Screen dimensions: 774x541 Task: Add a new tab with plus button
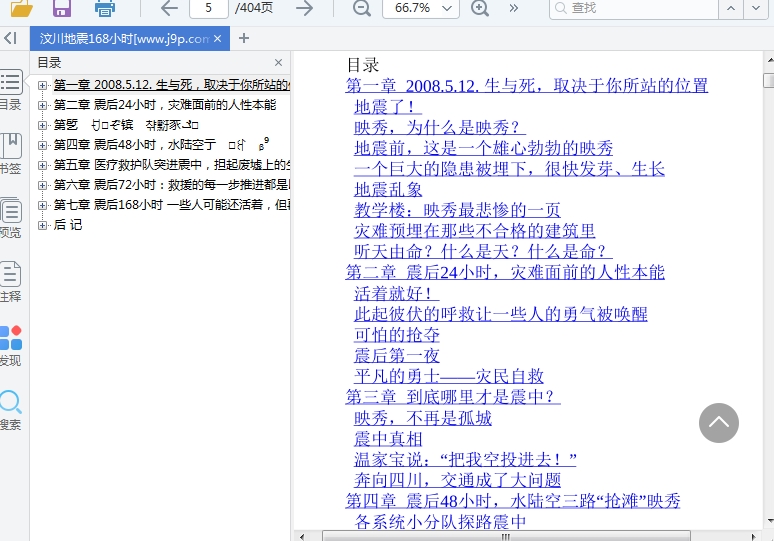point(244,39)
